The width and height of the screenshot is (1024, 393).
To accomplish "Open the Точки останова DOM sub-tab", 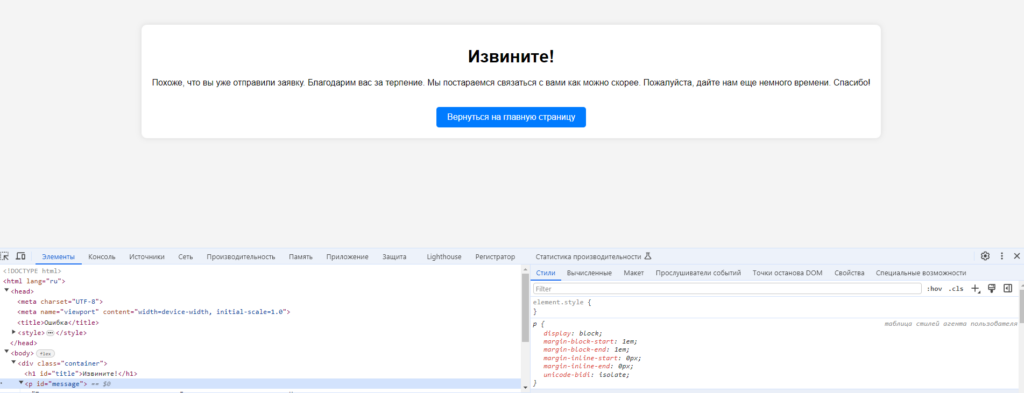I will click(x=788, y=273).
